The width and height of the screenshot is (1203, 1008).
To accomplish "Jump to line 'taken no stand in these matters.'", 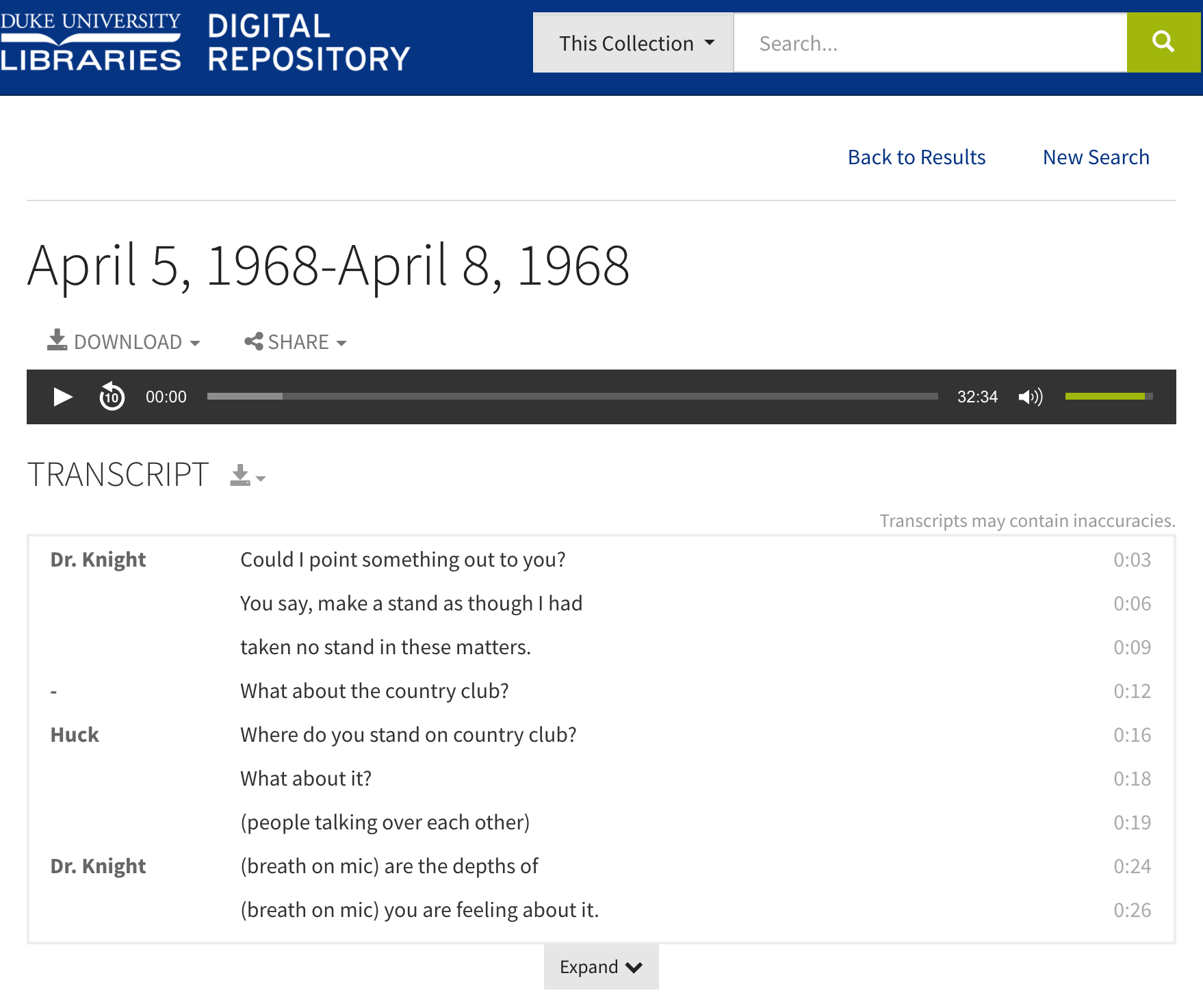I will 385,647.
